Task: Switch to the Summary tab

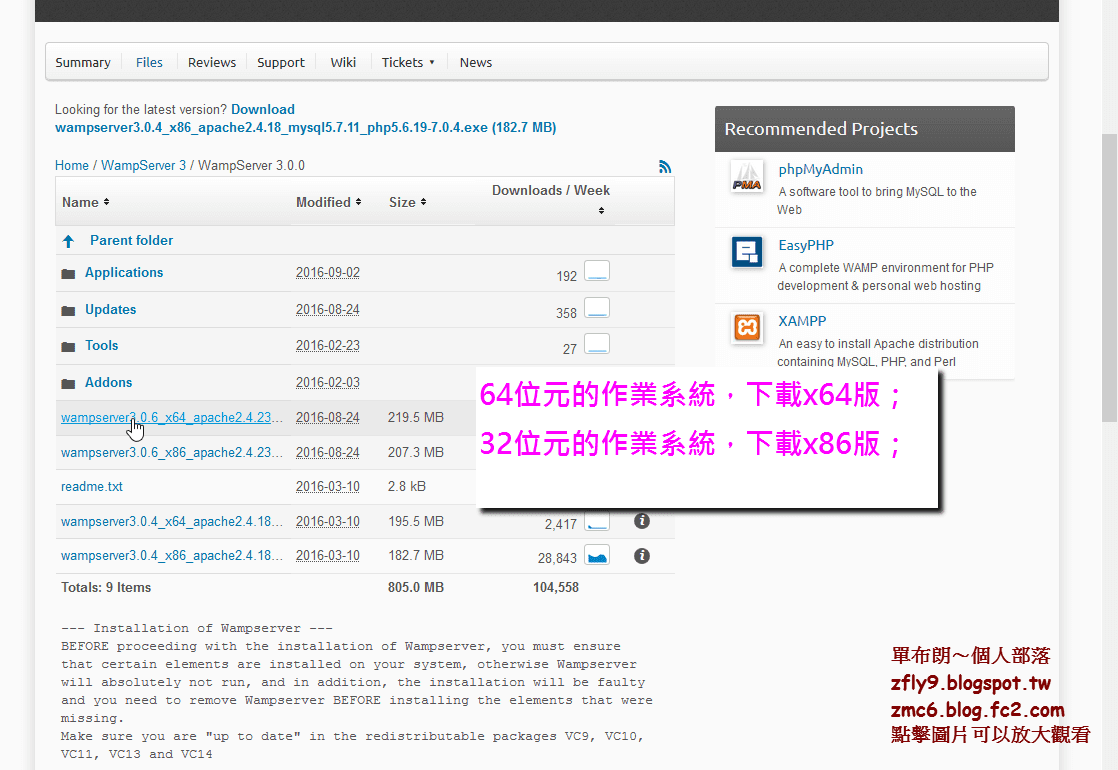Action: coord(83,63)
